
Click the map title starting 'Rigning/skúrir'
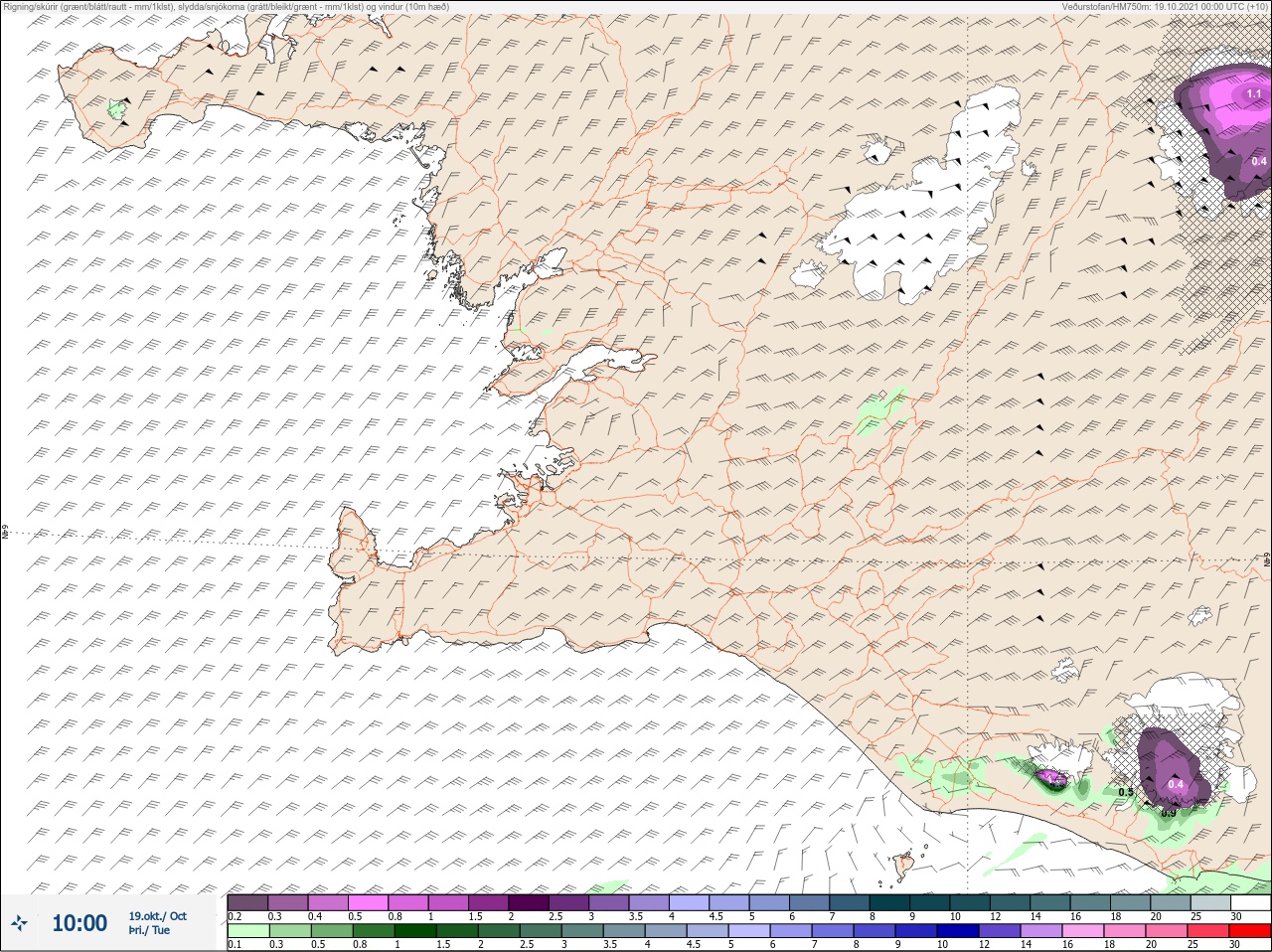226,7
